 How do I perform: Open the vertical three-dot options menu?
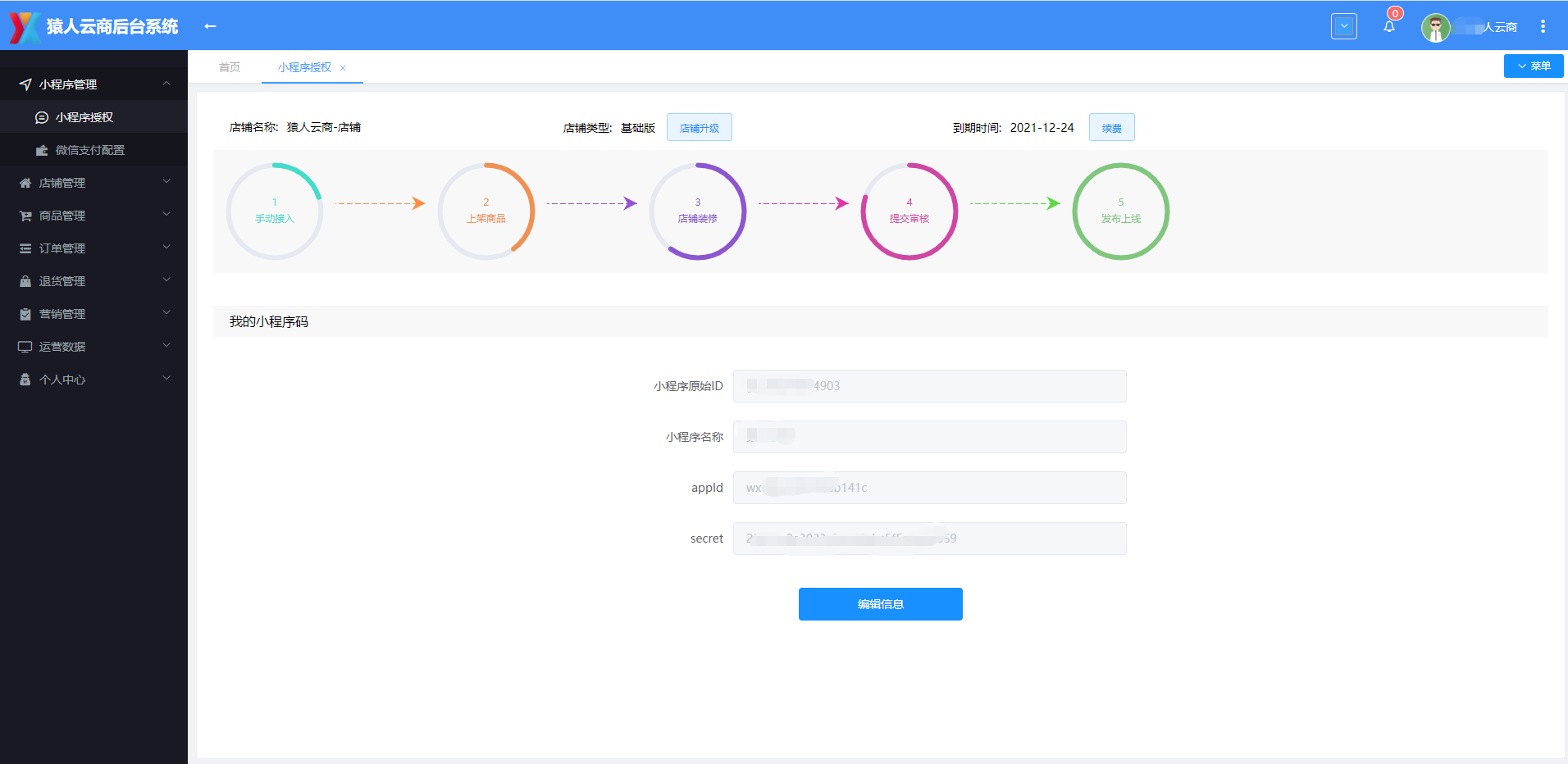(1543, 27)
